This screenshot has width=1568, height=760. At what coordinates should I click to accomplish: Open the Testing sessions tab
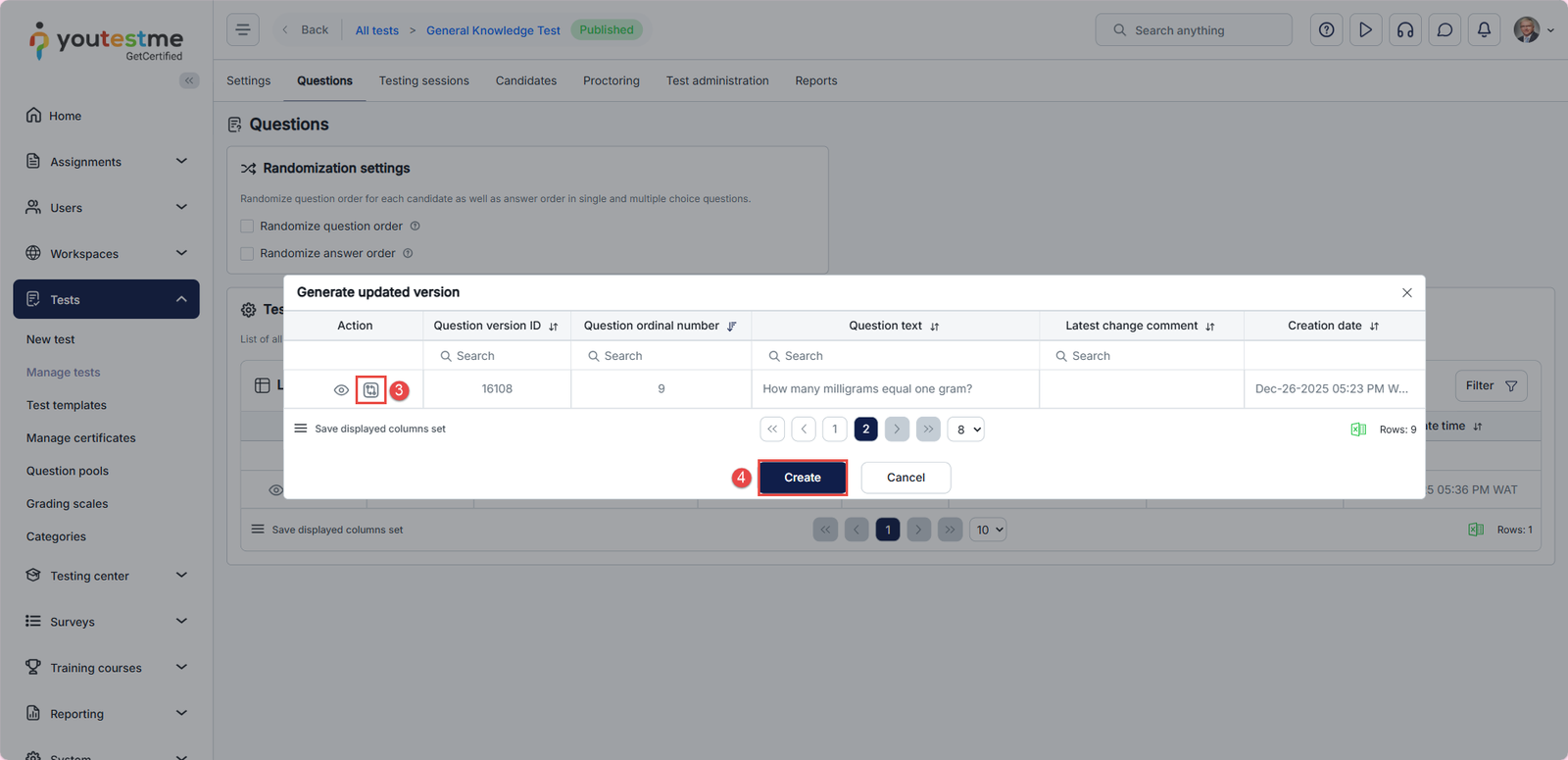[x=423, y=81]
